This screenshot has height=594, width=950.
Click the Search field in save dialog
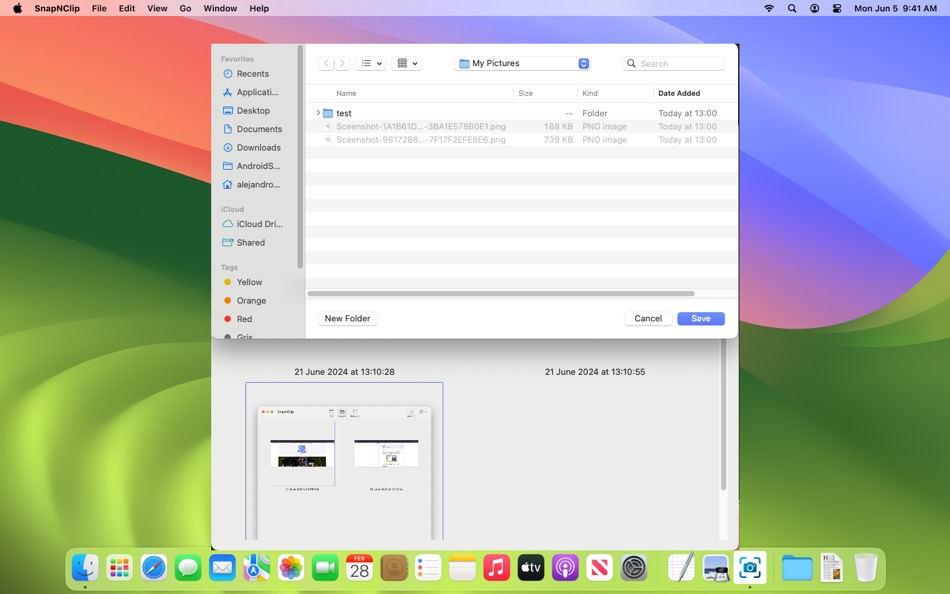[x=673, y=64]
